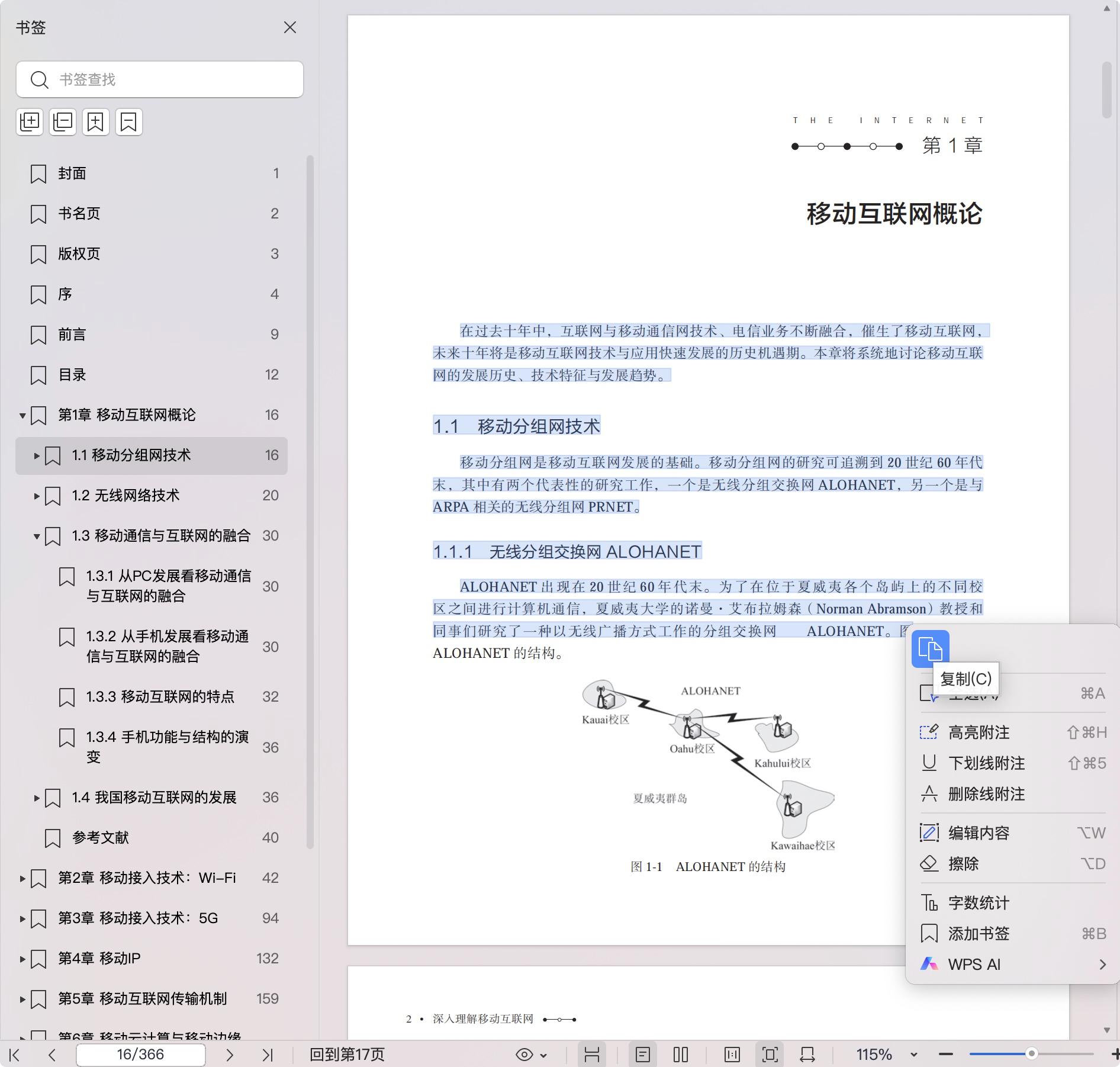Click the zoom slider handle
The width and height of the screenshot is (1120, 1067).
tap(1031, 1054)
